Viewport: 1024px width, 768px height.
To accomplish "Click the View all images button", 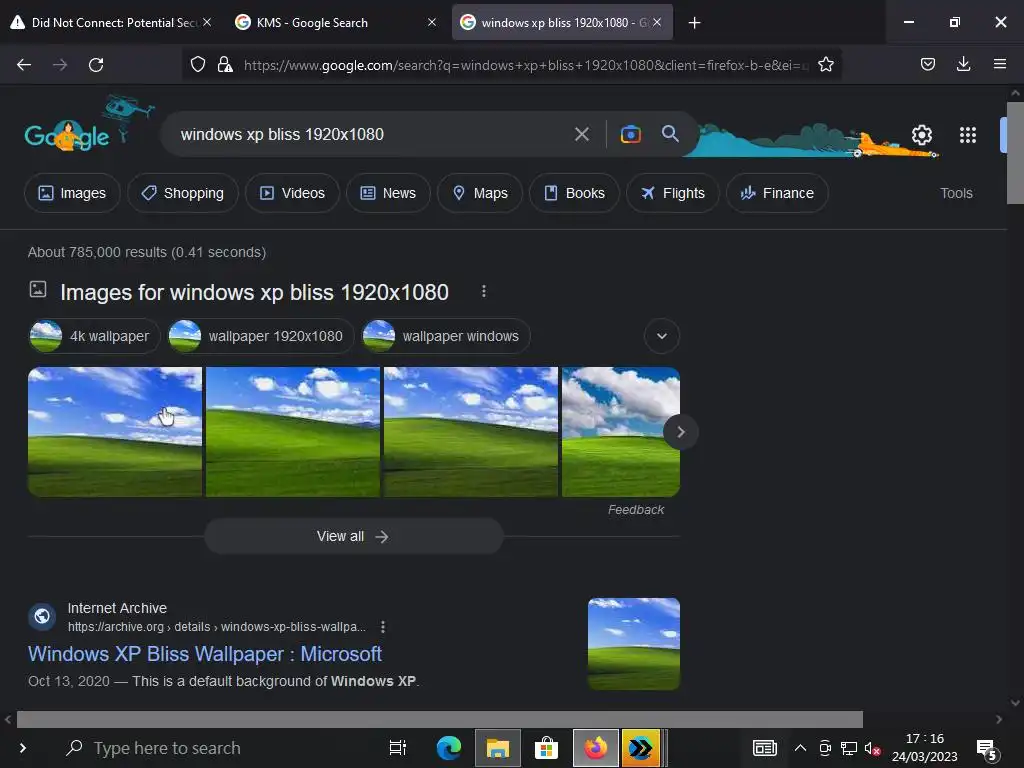I will pos(354,536).
